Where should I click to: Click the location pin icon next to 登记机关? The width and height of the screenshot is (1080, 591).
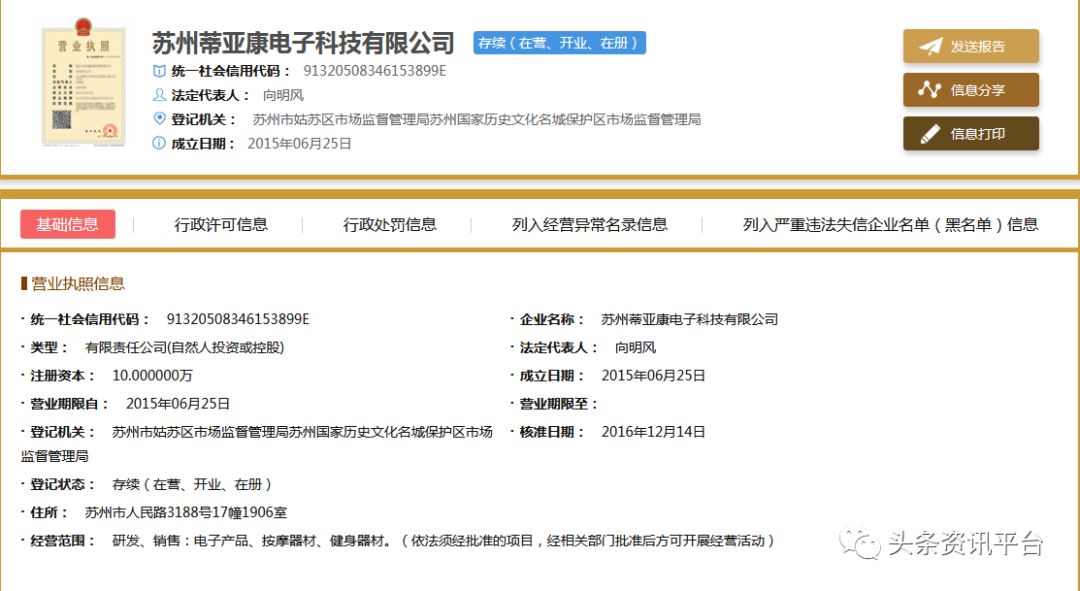159,119
